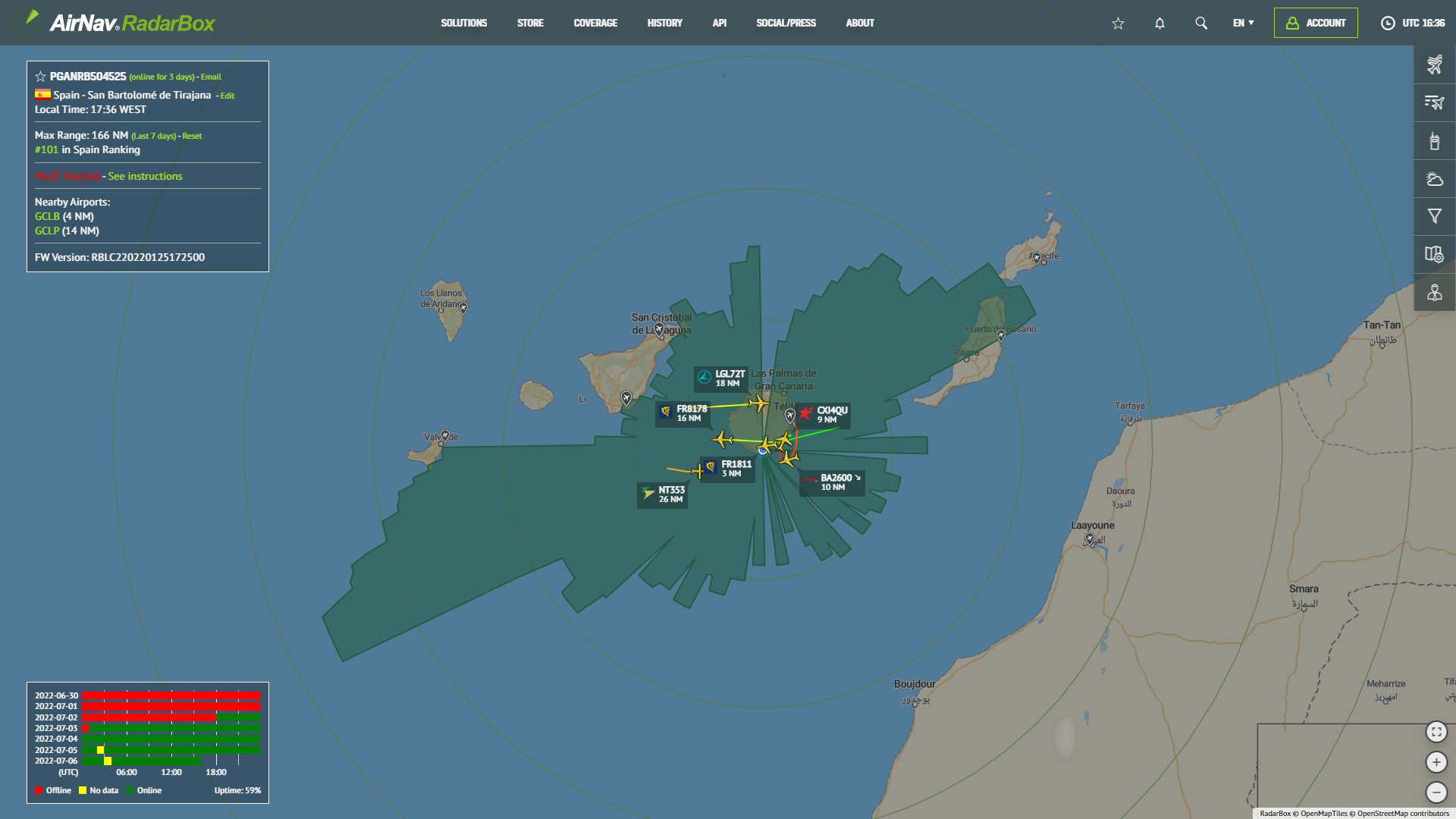Click the 2022-07-02 uptime bar
Image resolution: width=1456 pixels, height=819 pixels.
point(171,717)
